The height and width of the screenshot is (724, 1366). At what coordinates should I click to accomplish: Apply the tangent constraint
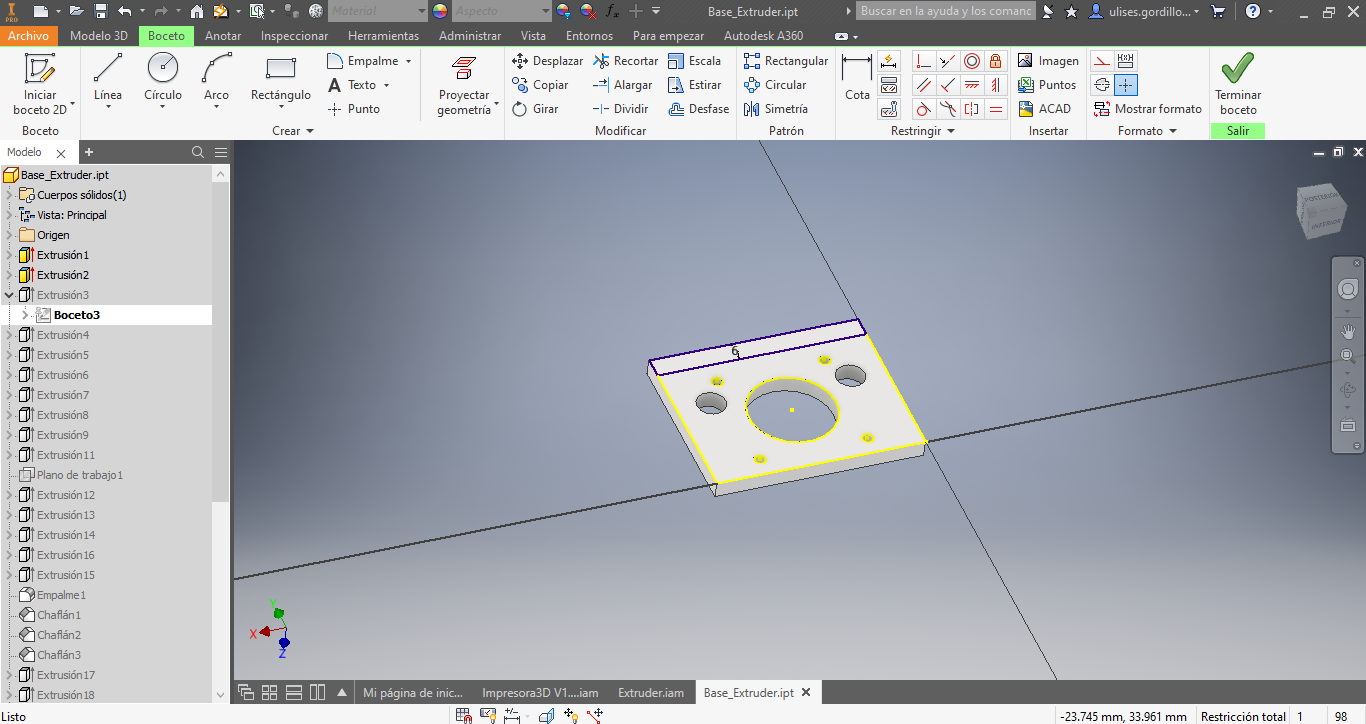(x=924, y=109)
